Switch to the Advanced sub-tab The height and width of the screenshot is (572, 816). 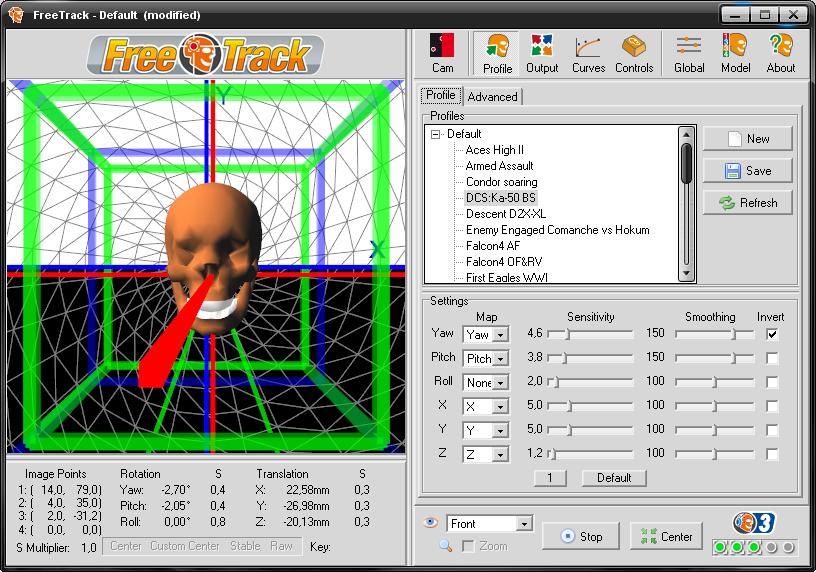492,97
